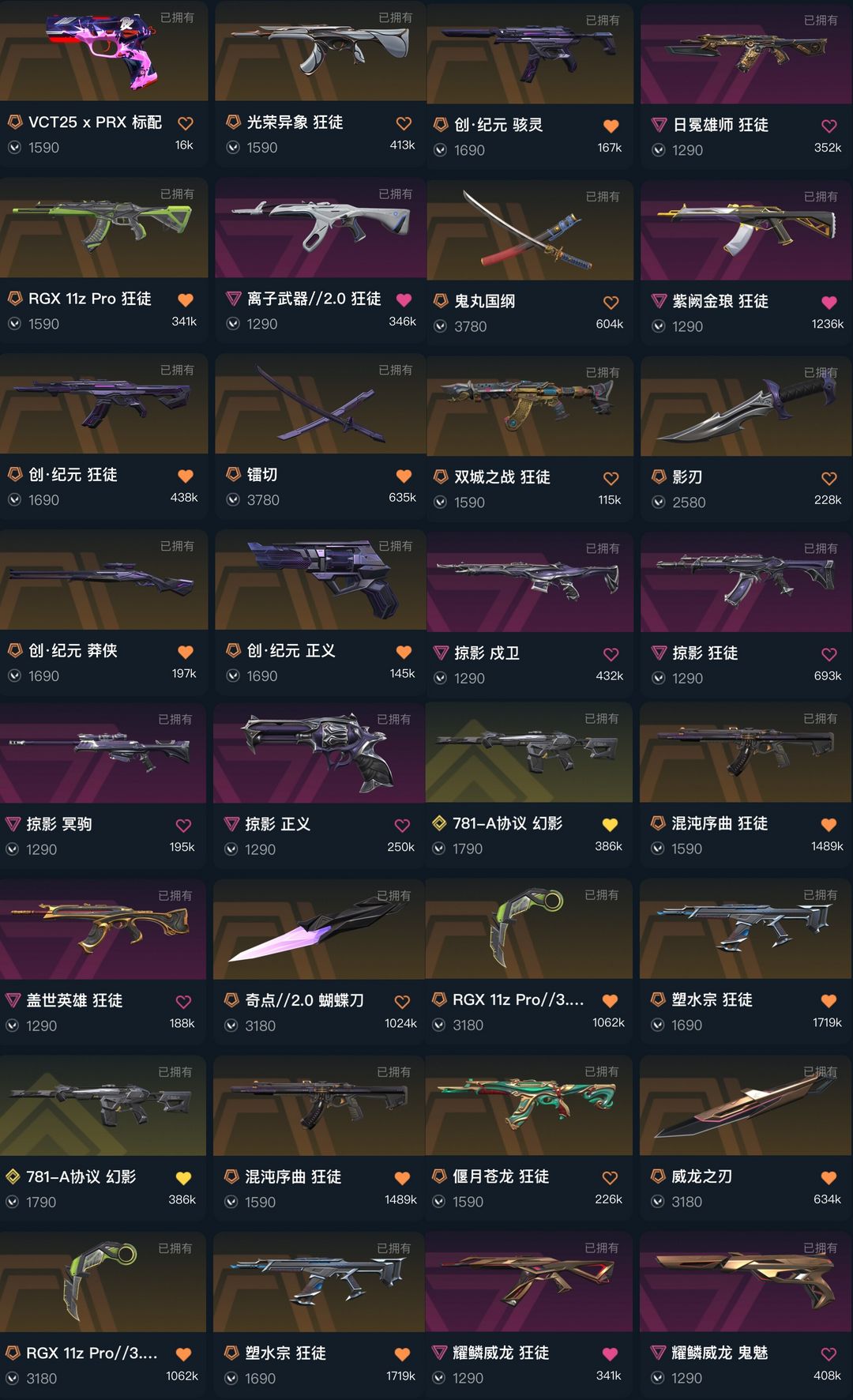Viewport: 853px width, 1400px height.
Task: Click the tier icon next to 镭切
Action: point(234,474)
